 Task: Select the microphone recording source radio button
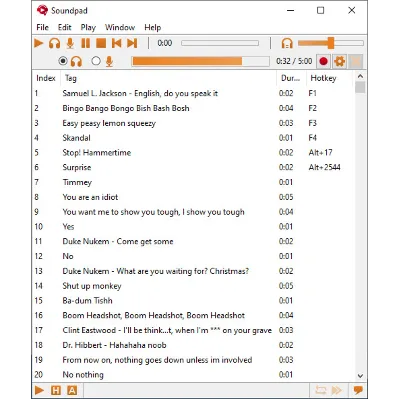coord(96,61)
